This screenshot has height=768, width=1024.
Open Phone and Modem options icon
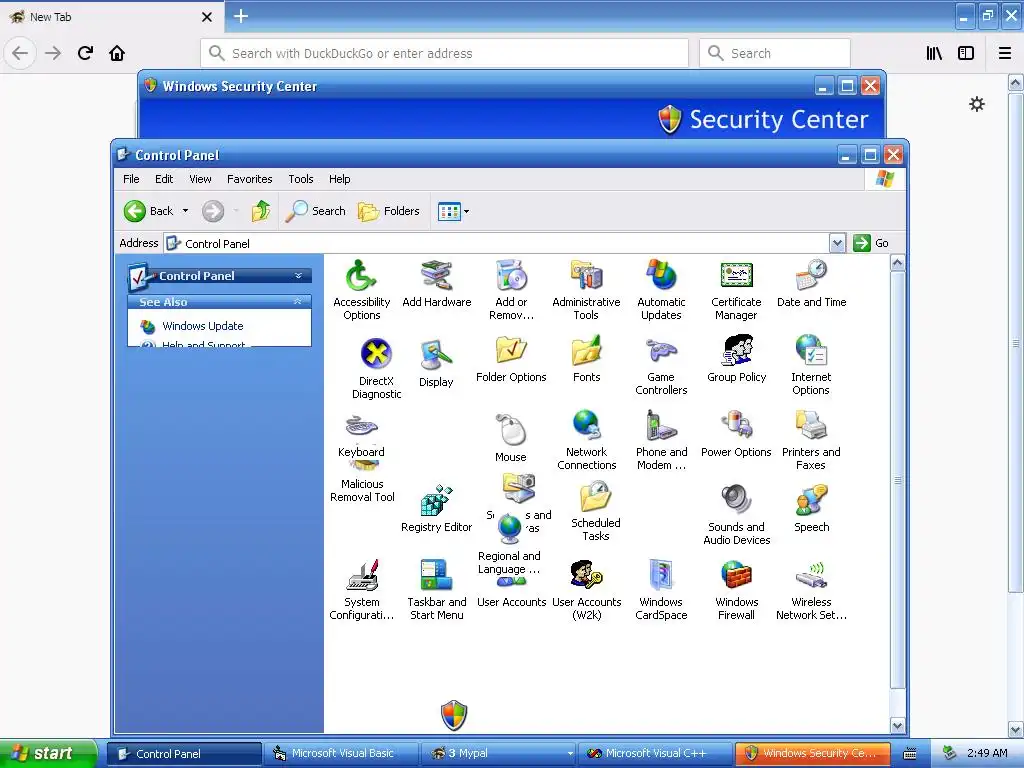(x=661, y=440)
